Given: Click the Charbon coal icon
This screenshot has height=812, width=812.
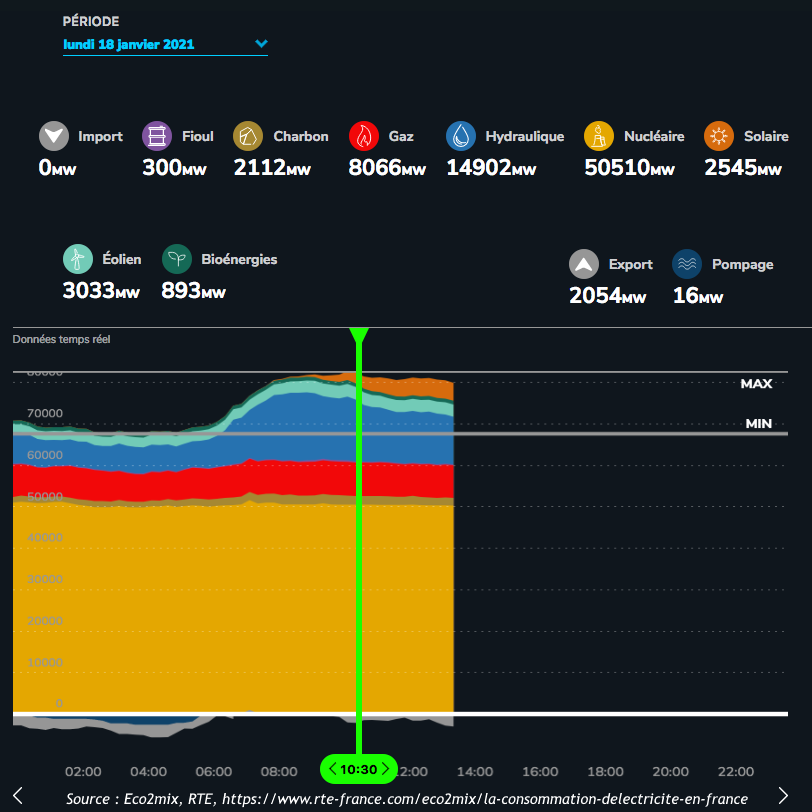Looking at the screenshot, I should [248, 136].
